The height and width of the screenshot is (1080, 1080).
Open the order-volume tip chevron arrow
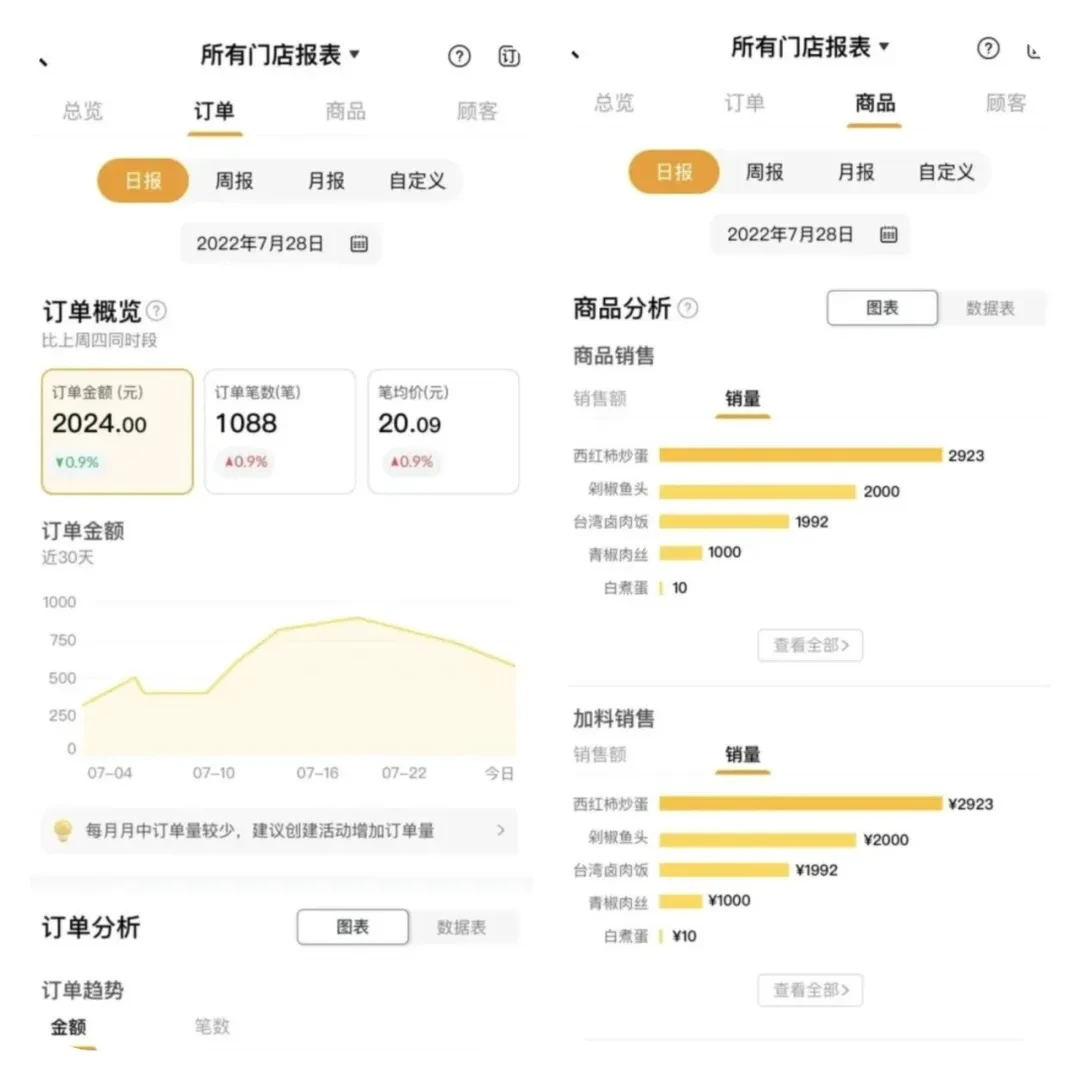pos(501,830)
